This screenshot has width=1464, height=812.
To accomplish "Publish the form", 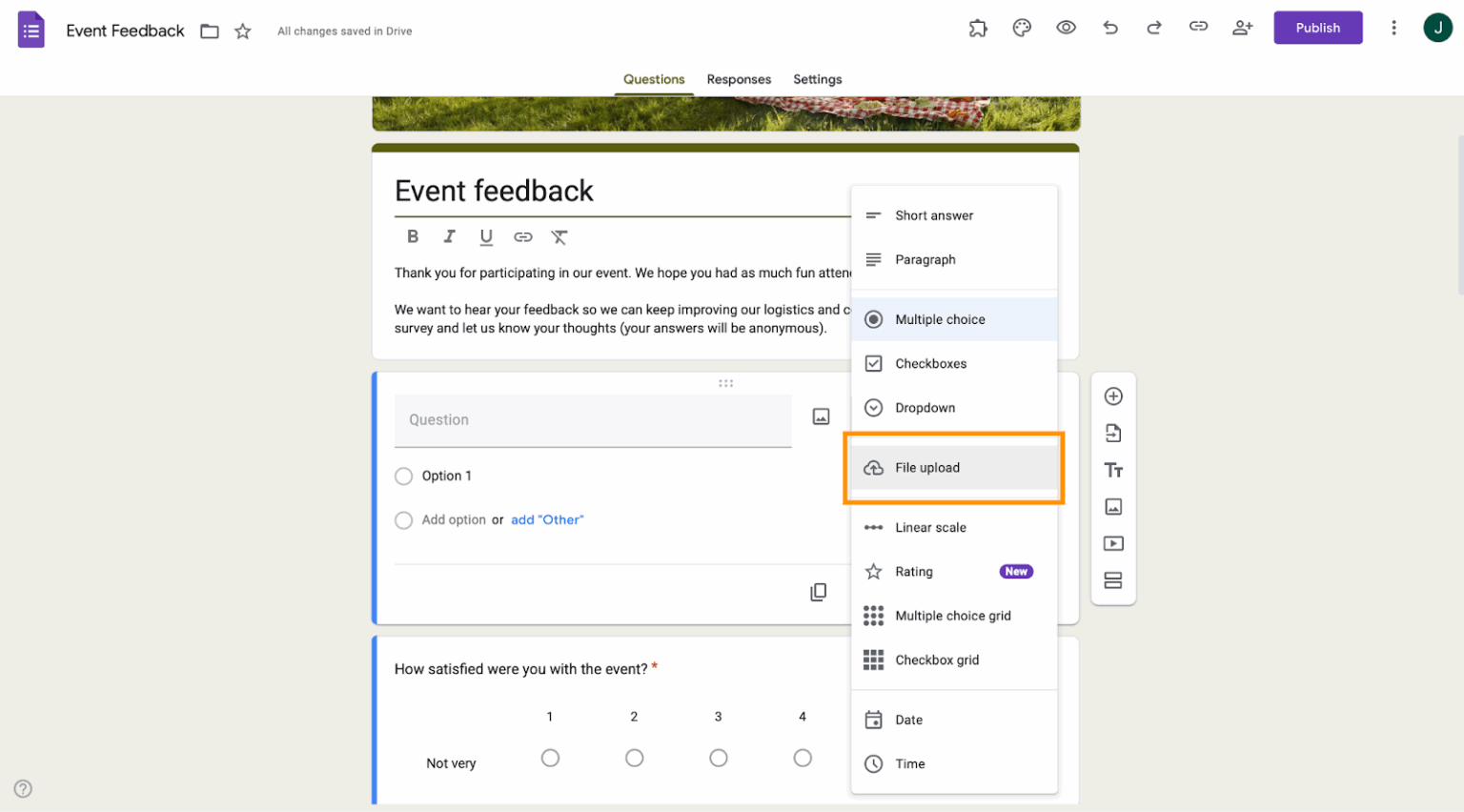I will click(1318, 28).
